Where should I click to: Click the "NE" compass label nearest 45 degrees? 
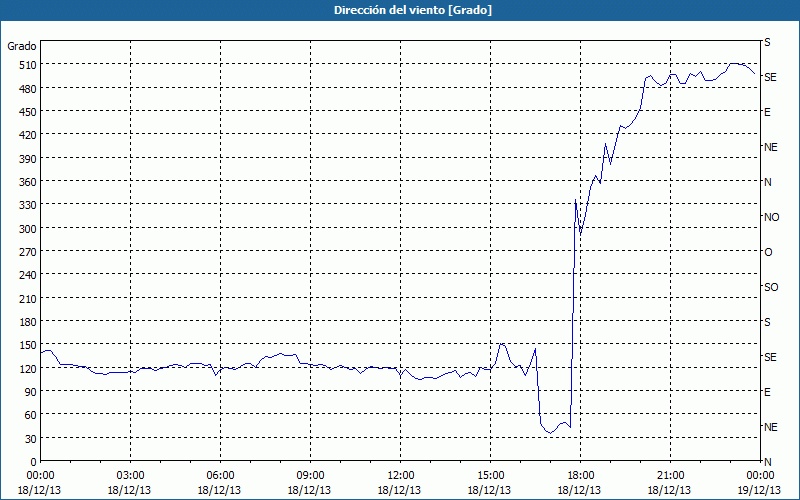point(770,427)
